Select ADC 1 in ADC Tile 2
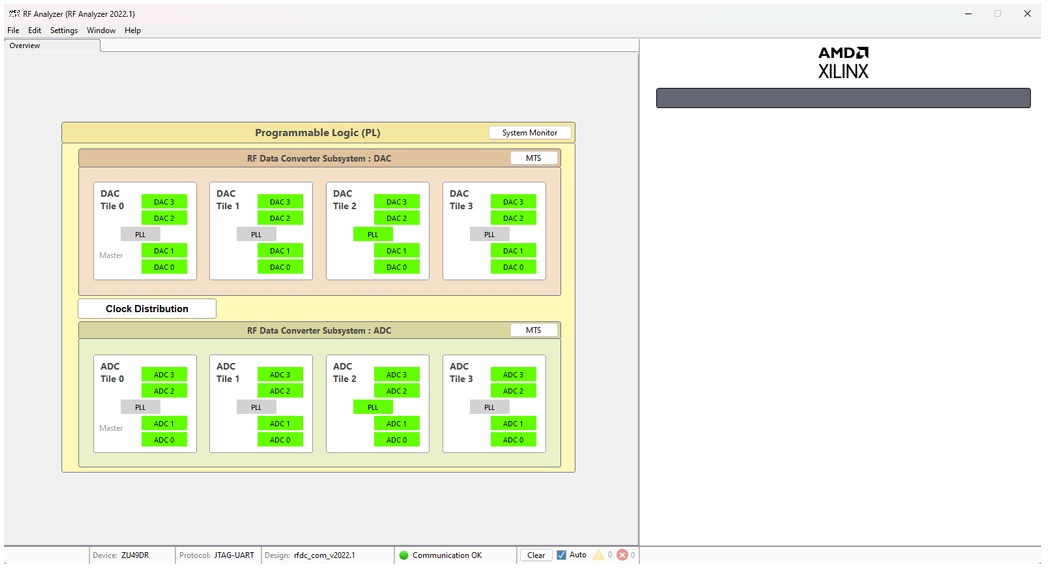 [397, 423]
